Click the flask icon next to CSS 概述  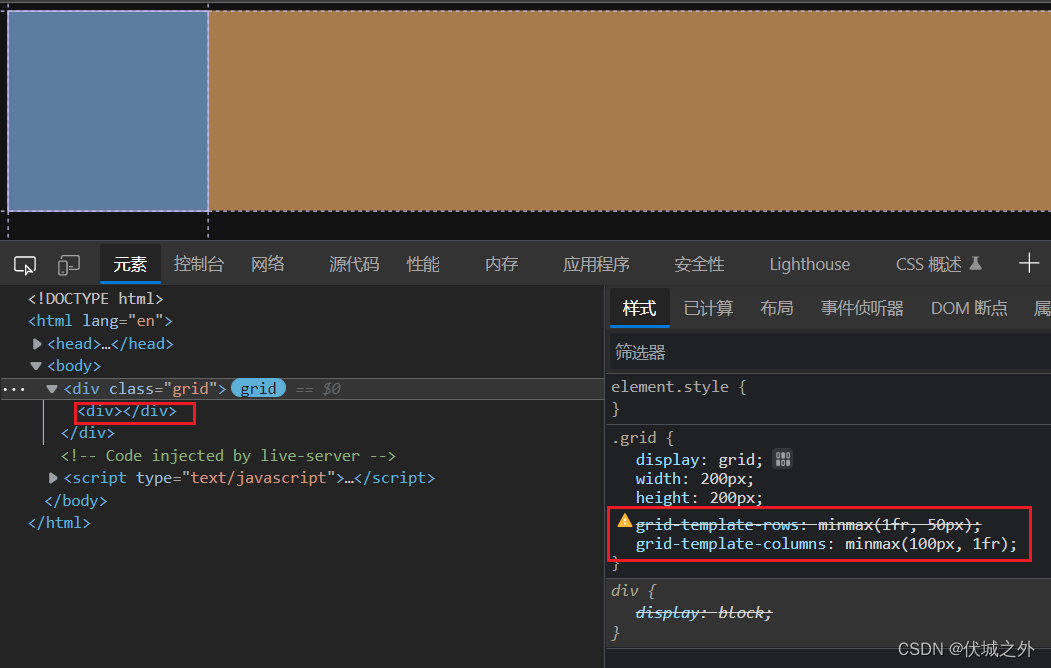(976, 263)
